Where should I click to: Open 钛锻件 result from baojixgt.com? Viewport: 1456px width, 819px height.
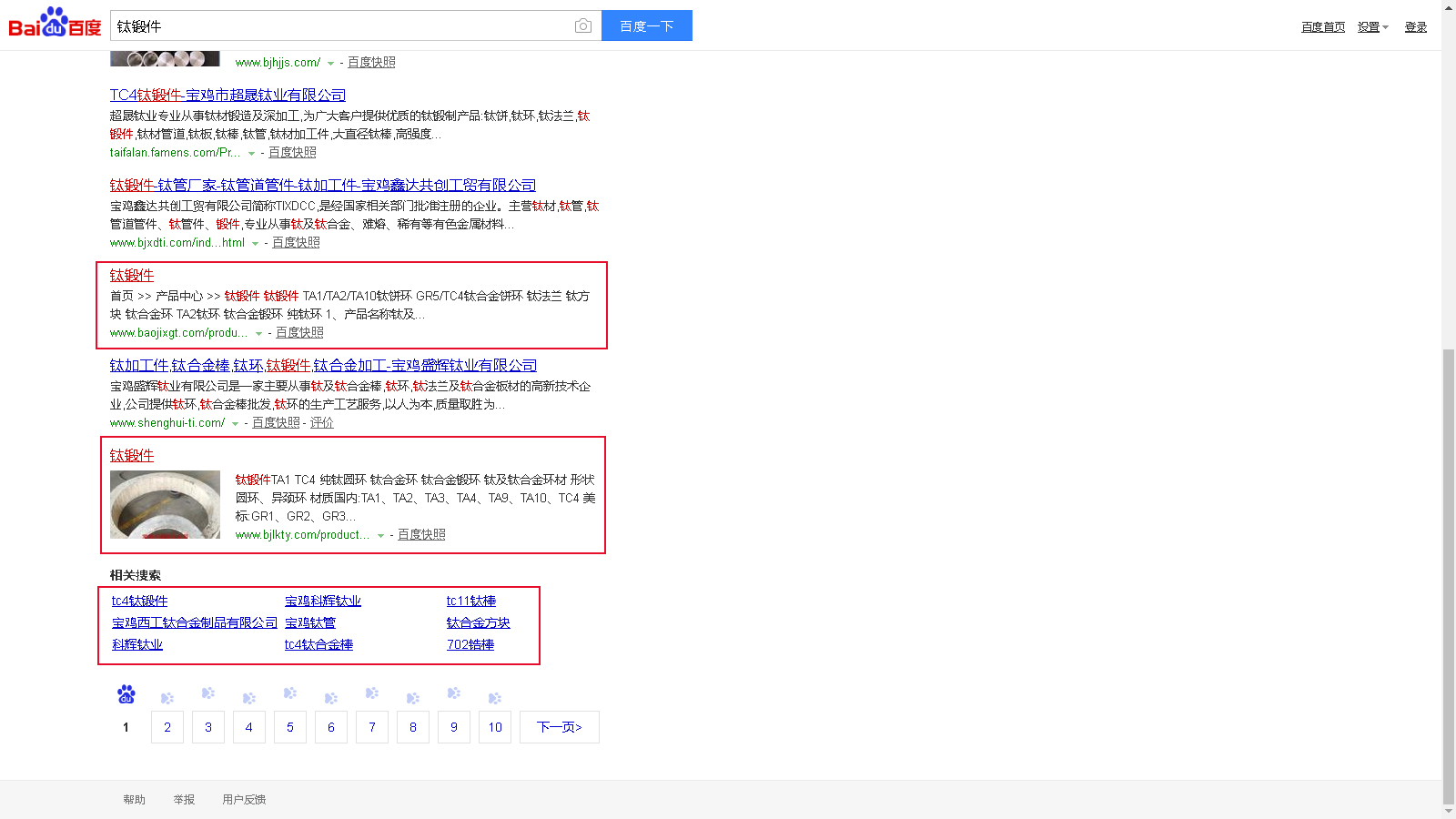point(132,275)
